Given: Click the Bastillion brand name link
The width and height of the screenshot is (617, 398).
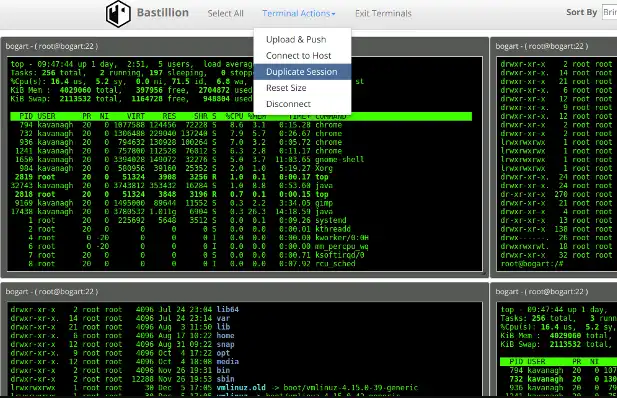Looking at the screenshot, I should point(163,13).
